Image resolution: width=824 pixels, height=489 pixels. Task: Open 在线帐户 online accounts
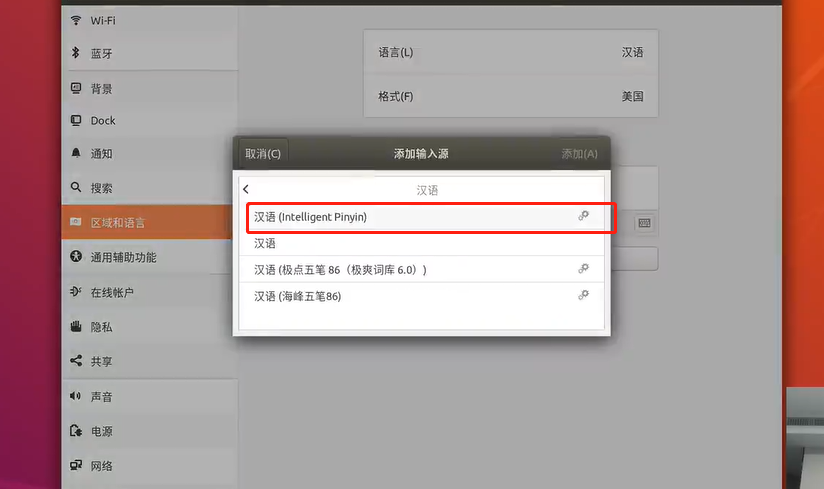click(150, 292)
